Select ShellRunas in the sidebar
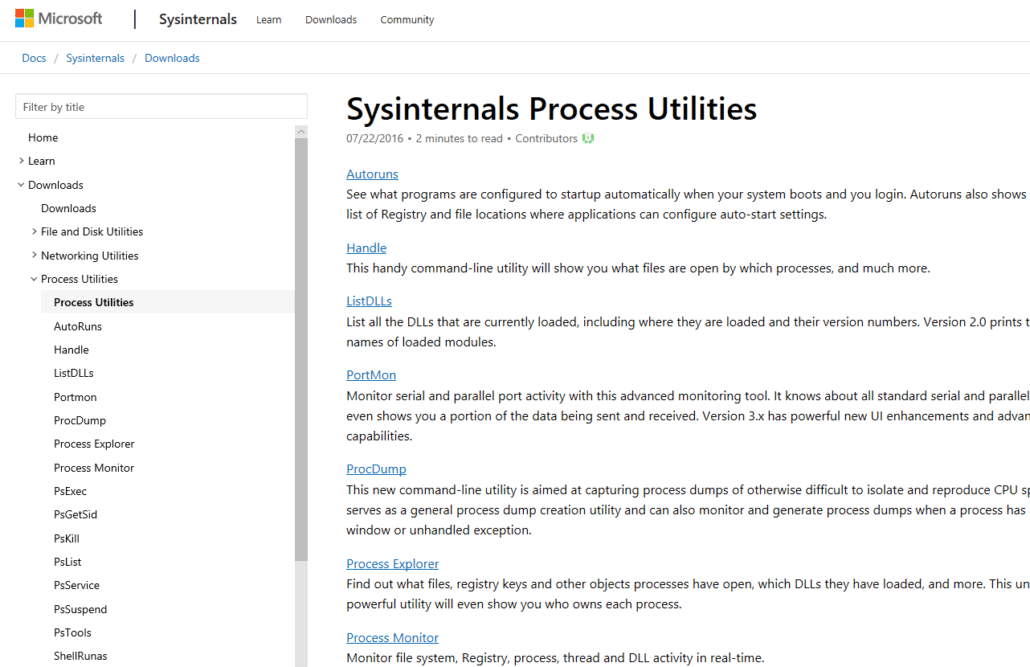Screen dimensions: 1030x667 pos(80,656)
